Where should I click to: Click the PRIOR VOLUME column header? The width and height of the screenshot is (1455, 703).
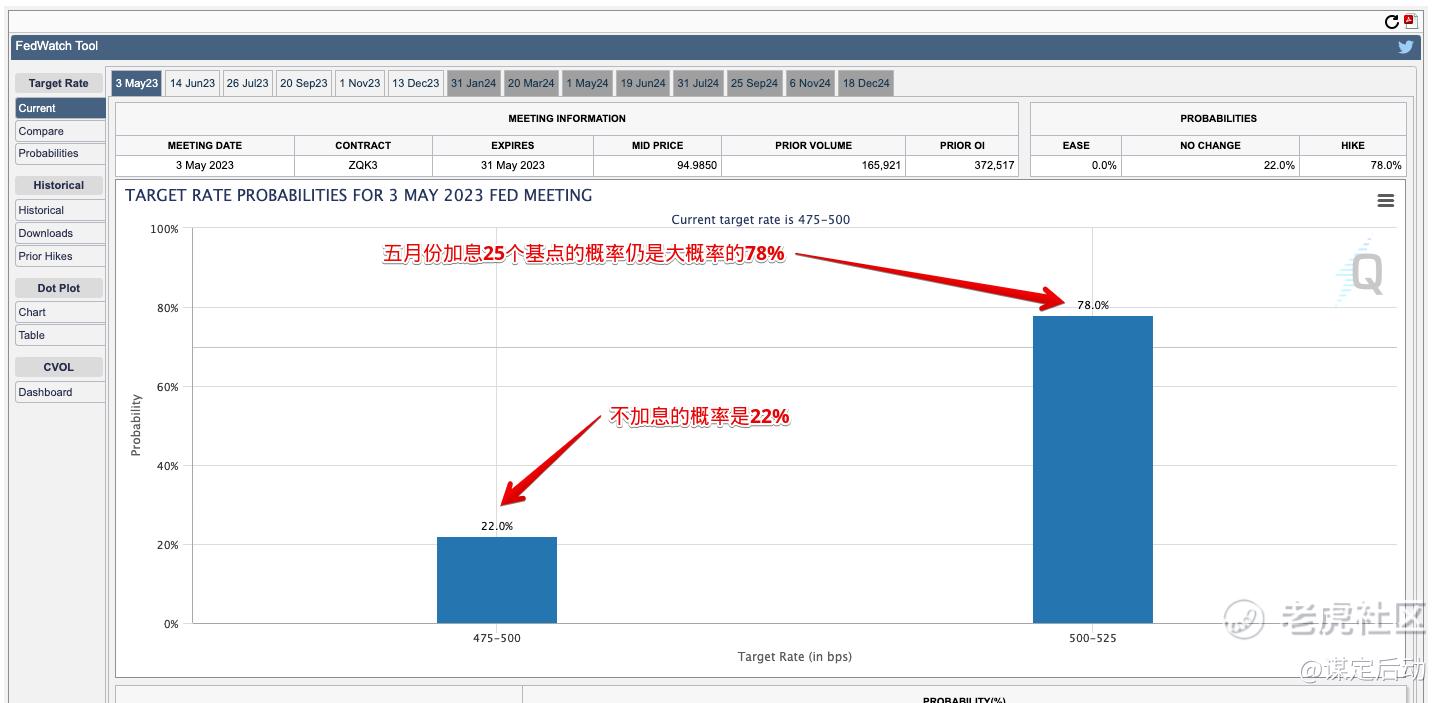(813, 145)
